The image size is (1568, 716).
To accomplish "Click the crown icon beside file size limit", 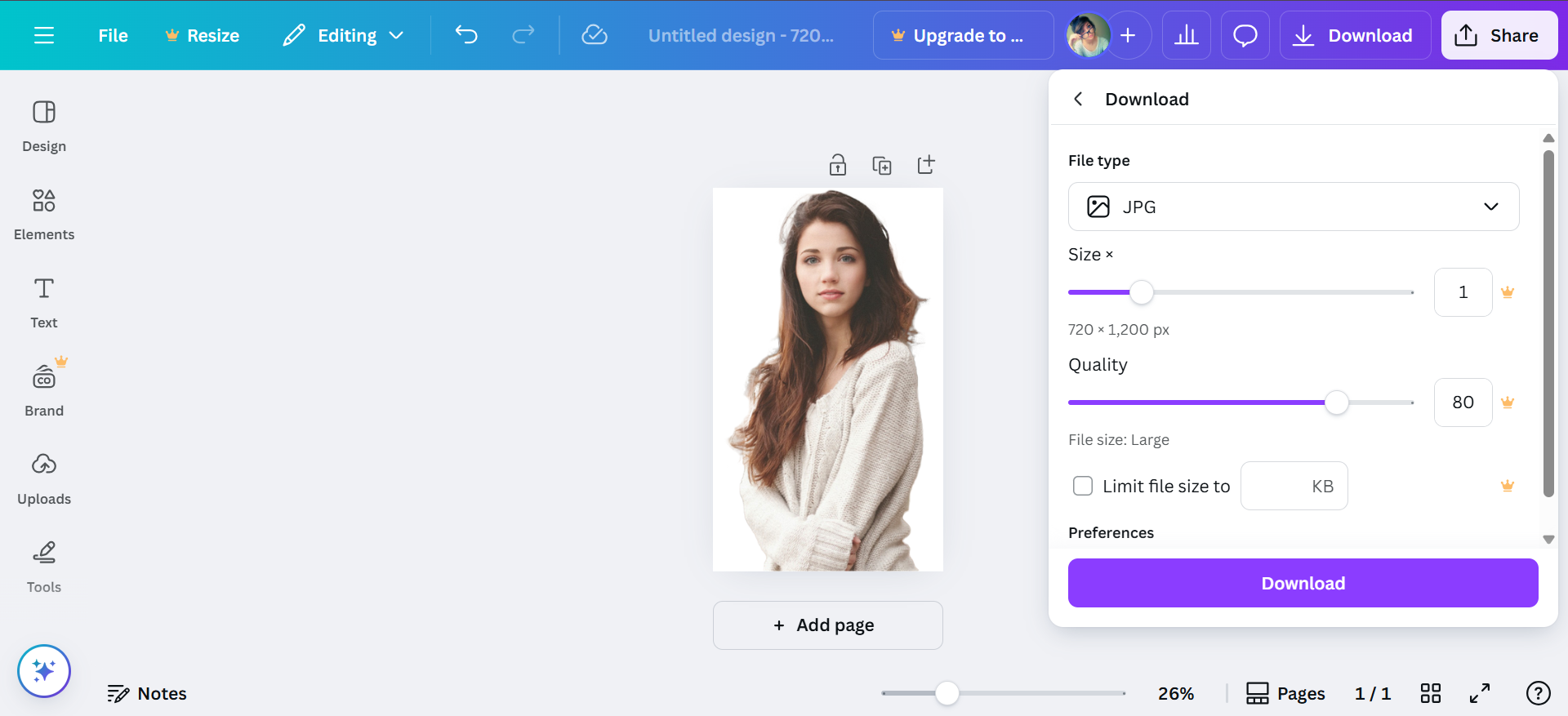I will click(1508, 486).
